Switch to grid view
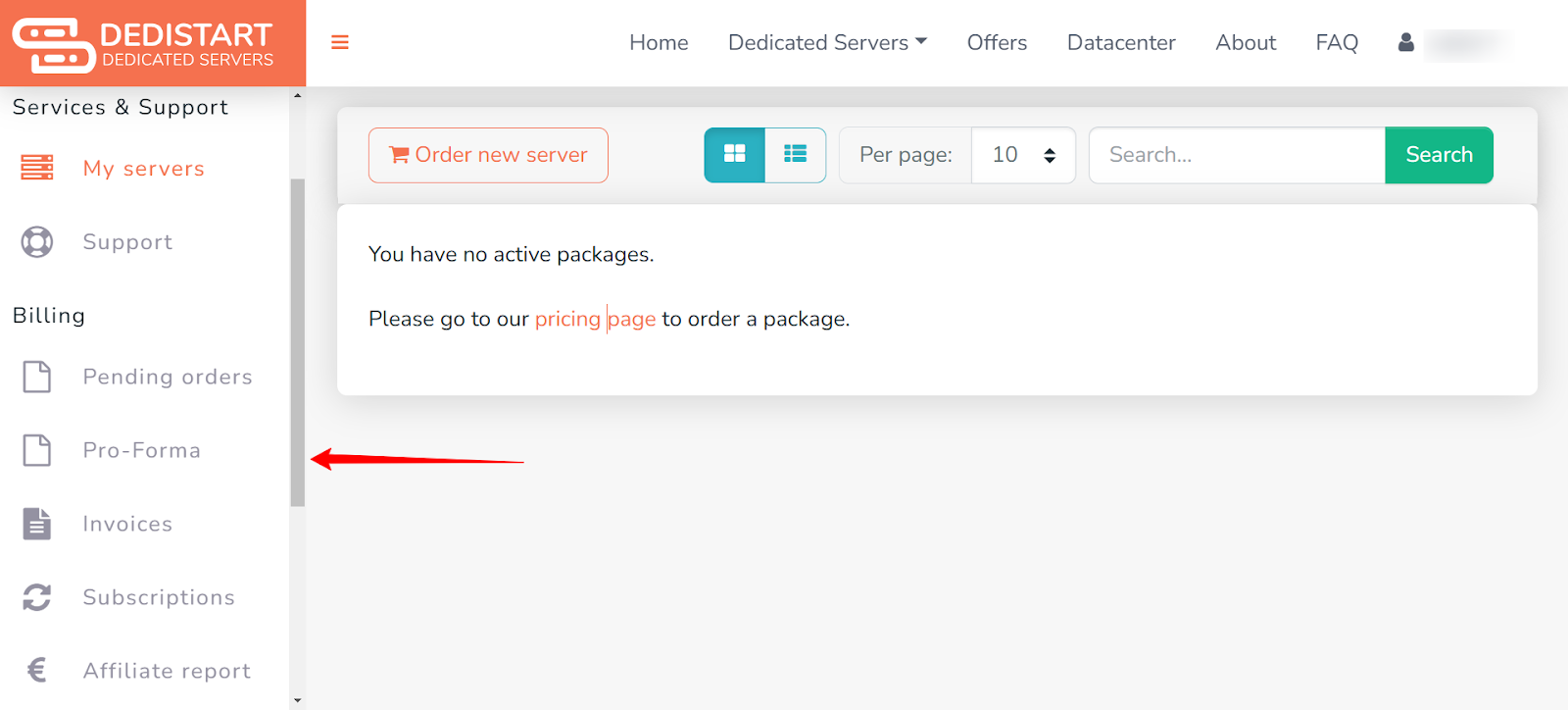1568x710 pixels. 734,155
